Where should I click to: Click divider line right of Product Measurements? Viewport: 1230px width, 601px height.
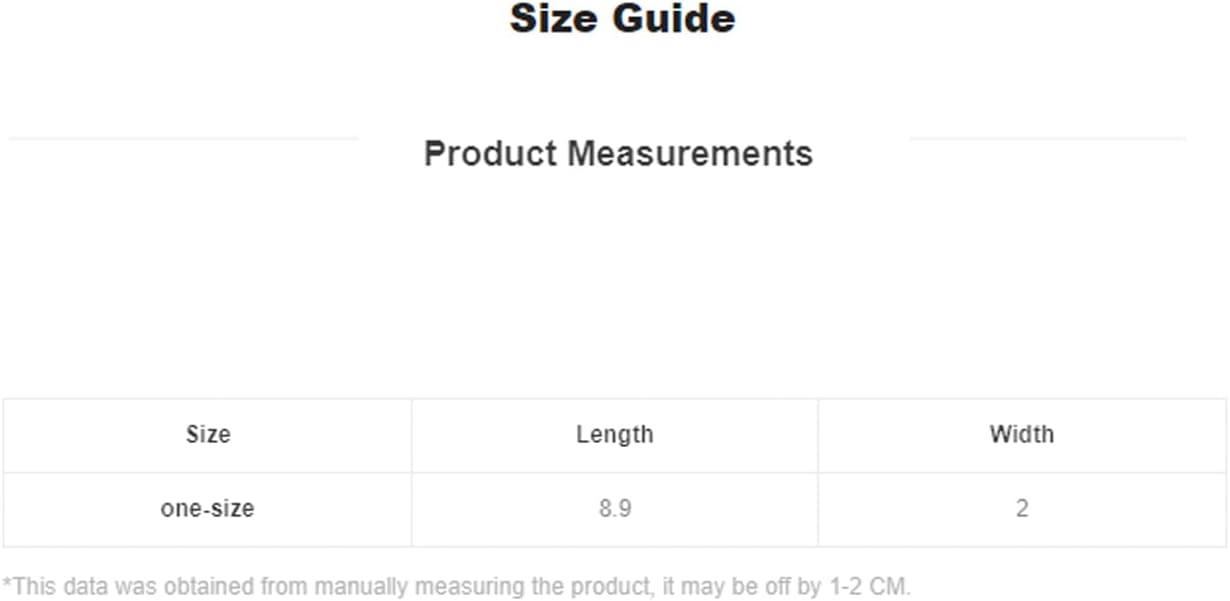(1047, 139)
